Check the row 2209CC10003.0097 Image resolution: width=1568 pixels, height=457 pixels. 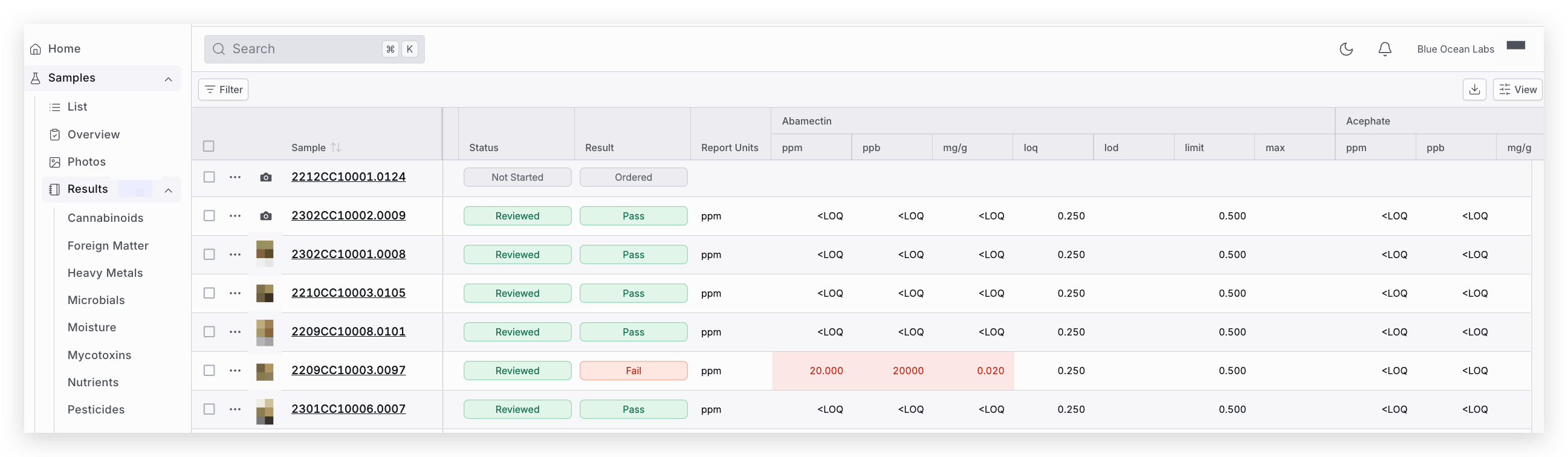209,371
